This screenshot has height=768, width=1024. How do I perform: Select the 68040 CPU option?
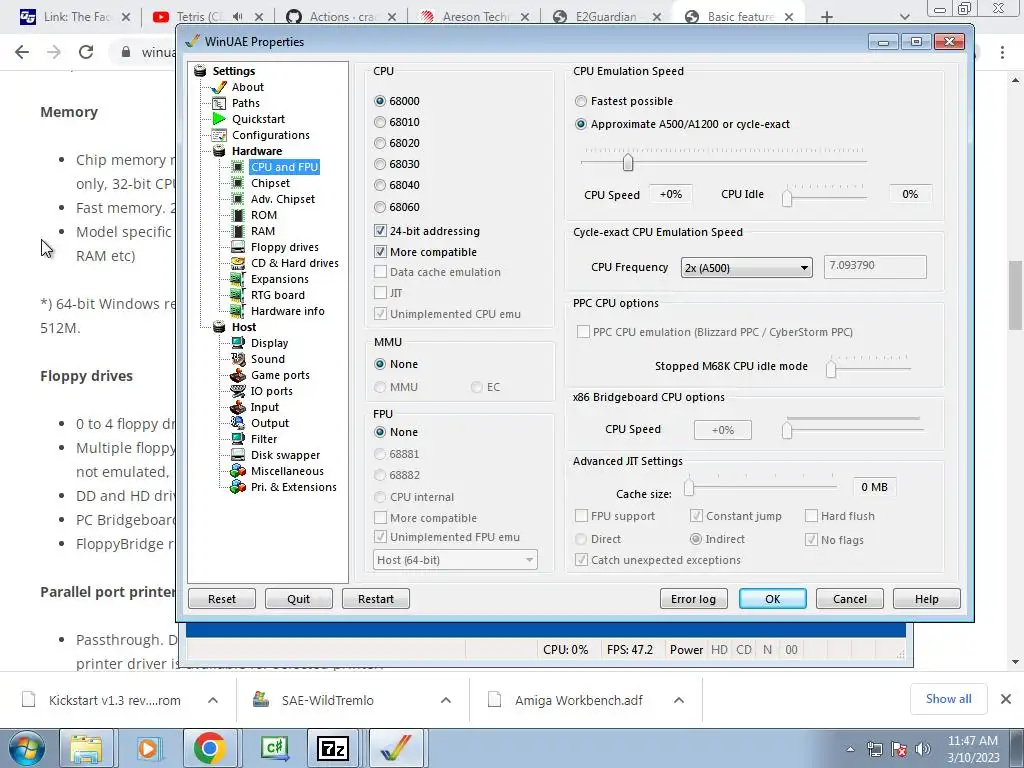379,185
